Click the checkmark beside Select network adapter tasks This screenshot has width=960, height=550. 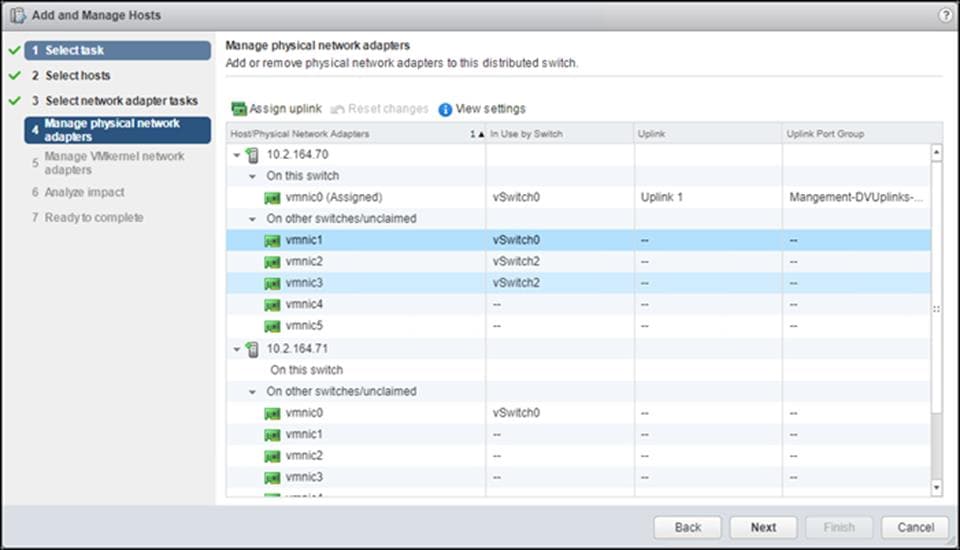pyautogui.click(x=15, y=100)
